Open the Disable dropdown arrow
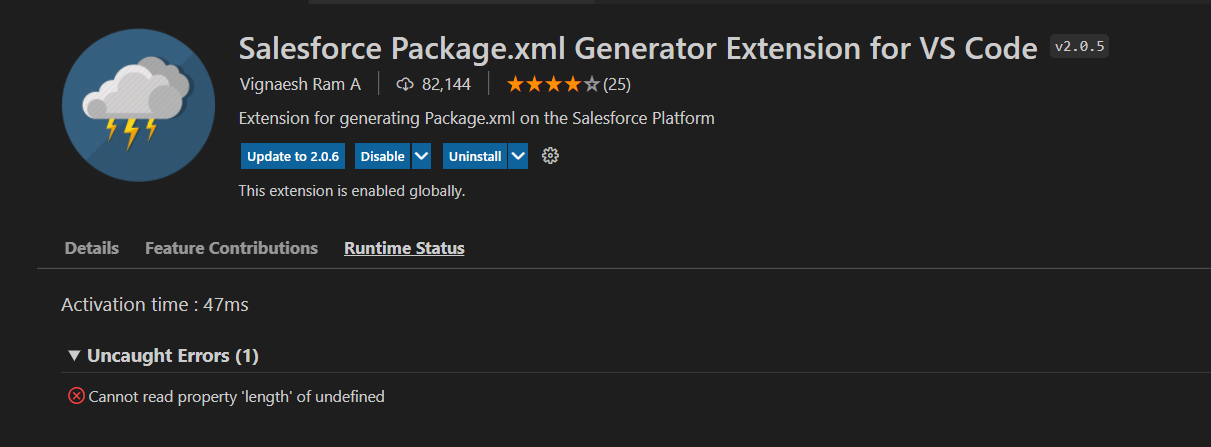Image resolution: width=1211 pixels, height=447 pixels. (x=421, y=157)
